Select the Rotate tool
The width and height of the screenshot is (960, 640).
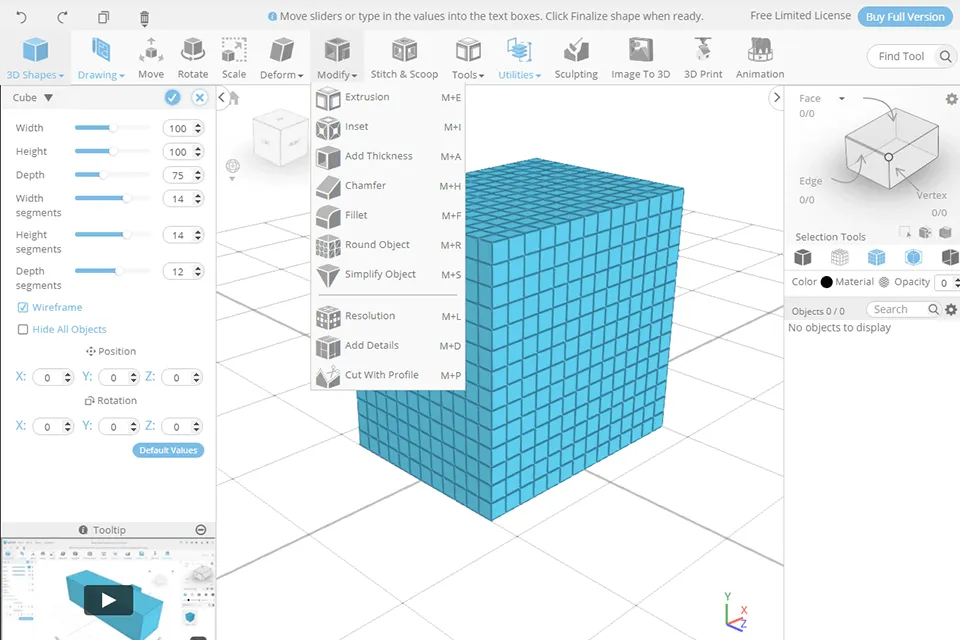coord(193,57)
